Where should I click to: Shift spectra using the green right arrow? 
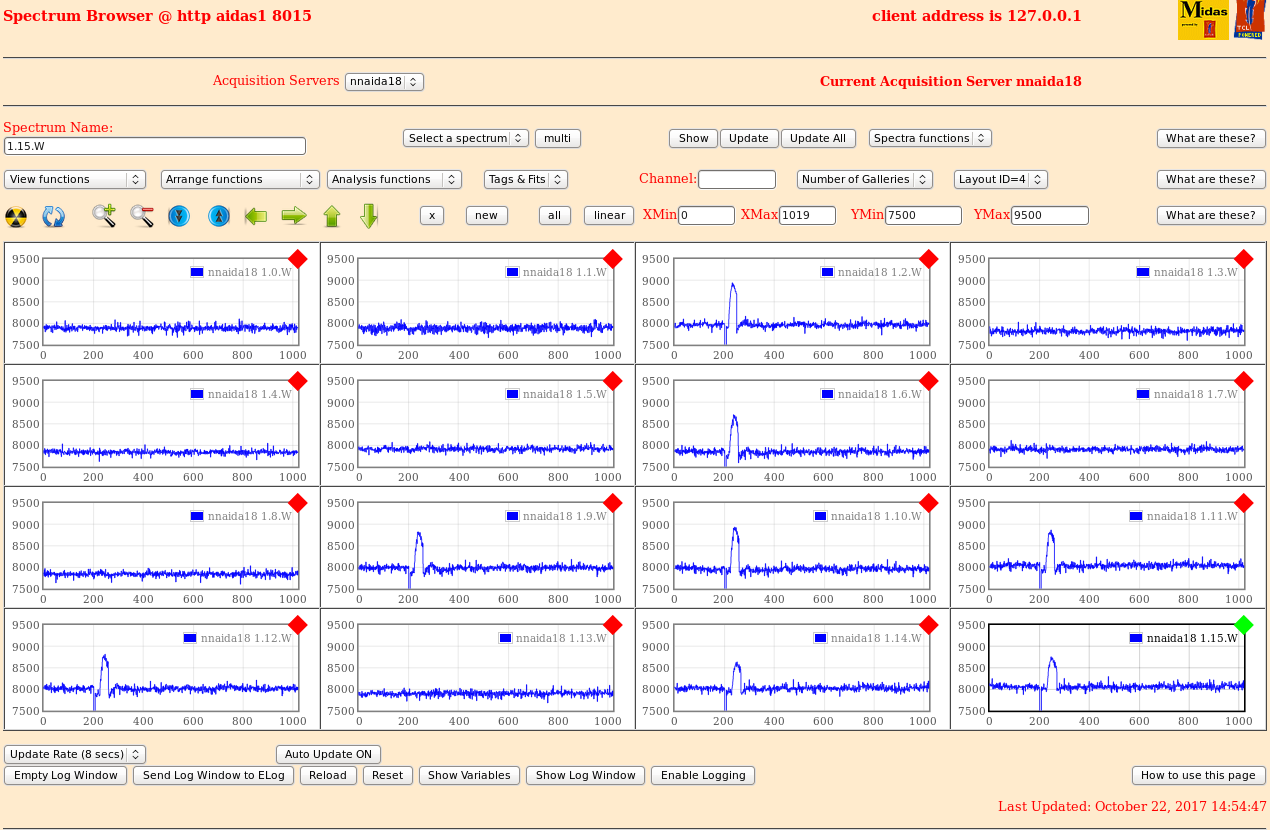click(x=293, y=215)
